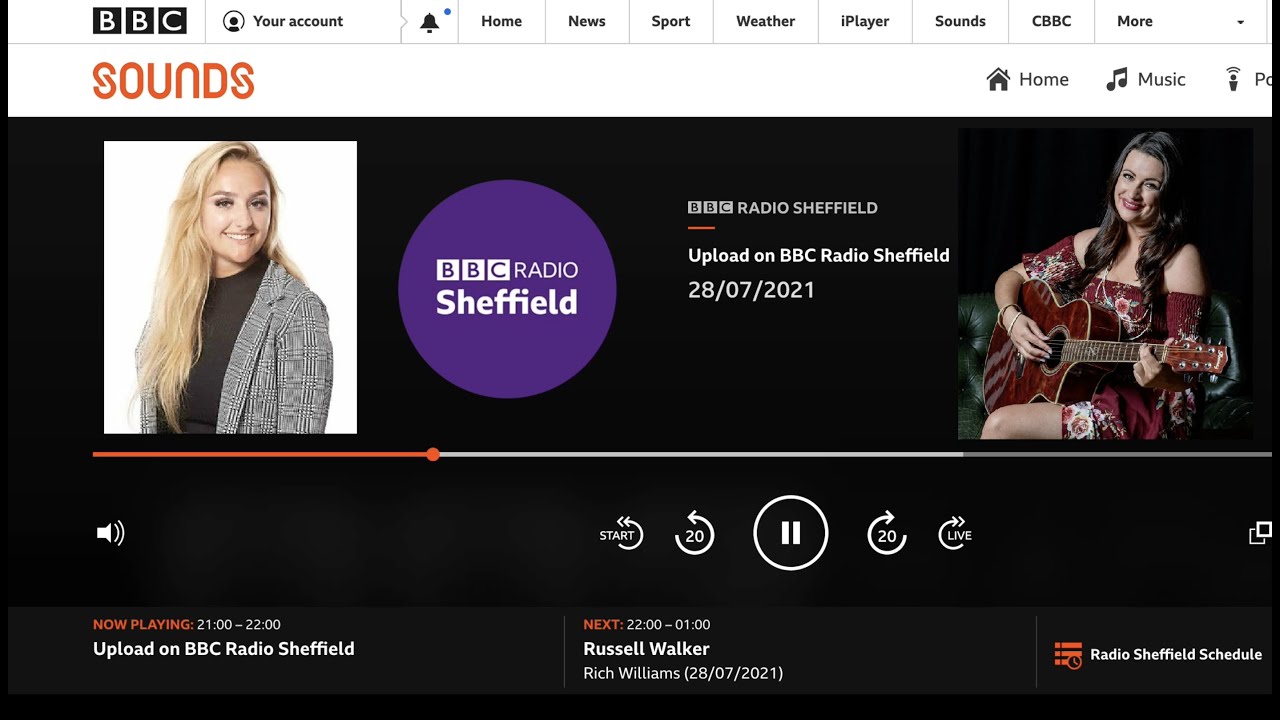Open Sounds in the top navigation
The width and height of the screenshot is (1280, 720).
click(960, 21)
